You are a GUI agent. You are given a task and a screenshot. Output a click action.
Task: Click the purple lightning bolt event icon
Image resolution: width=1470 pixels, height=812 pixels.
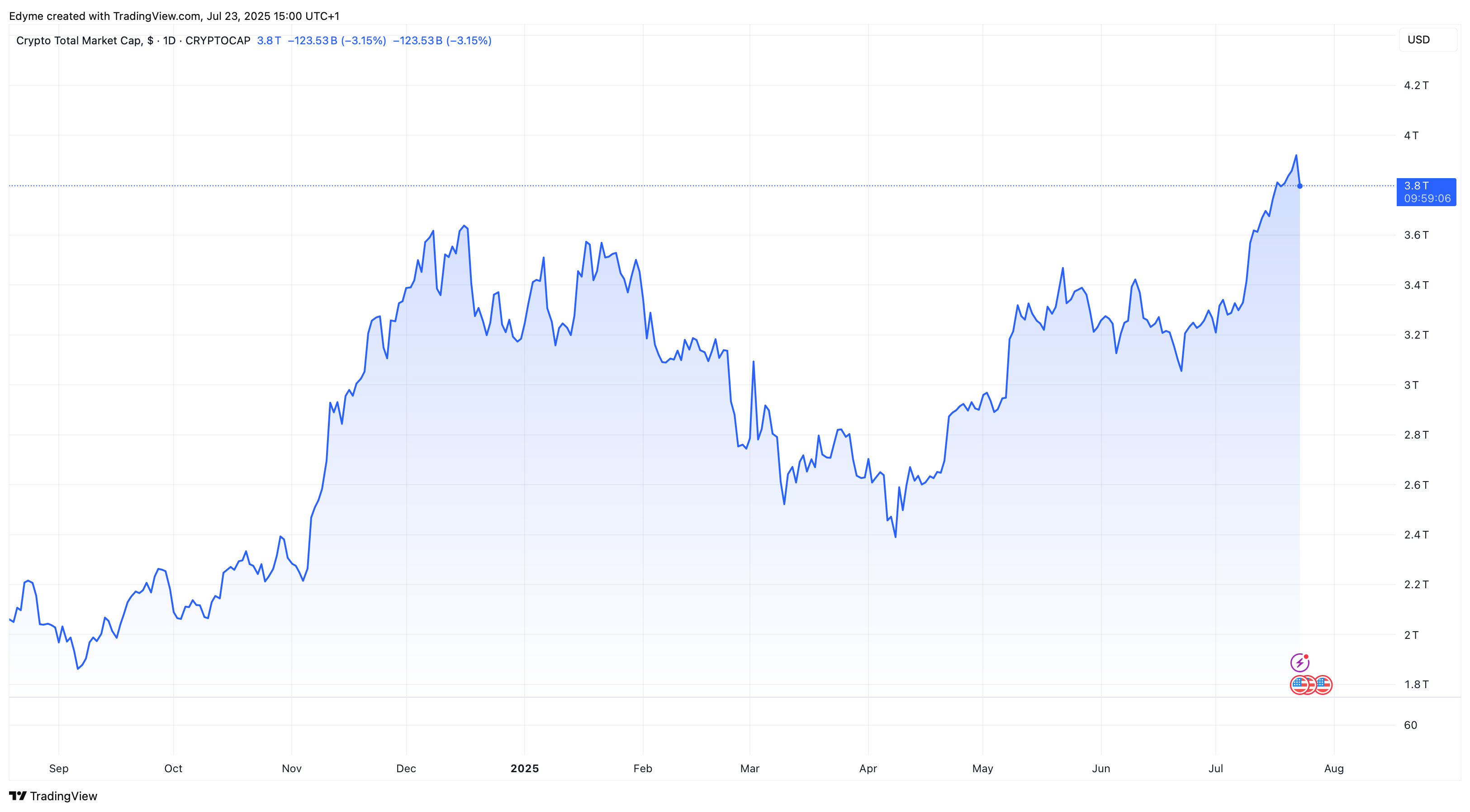click(x=1299, y=663)
